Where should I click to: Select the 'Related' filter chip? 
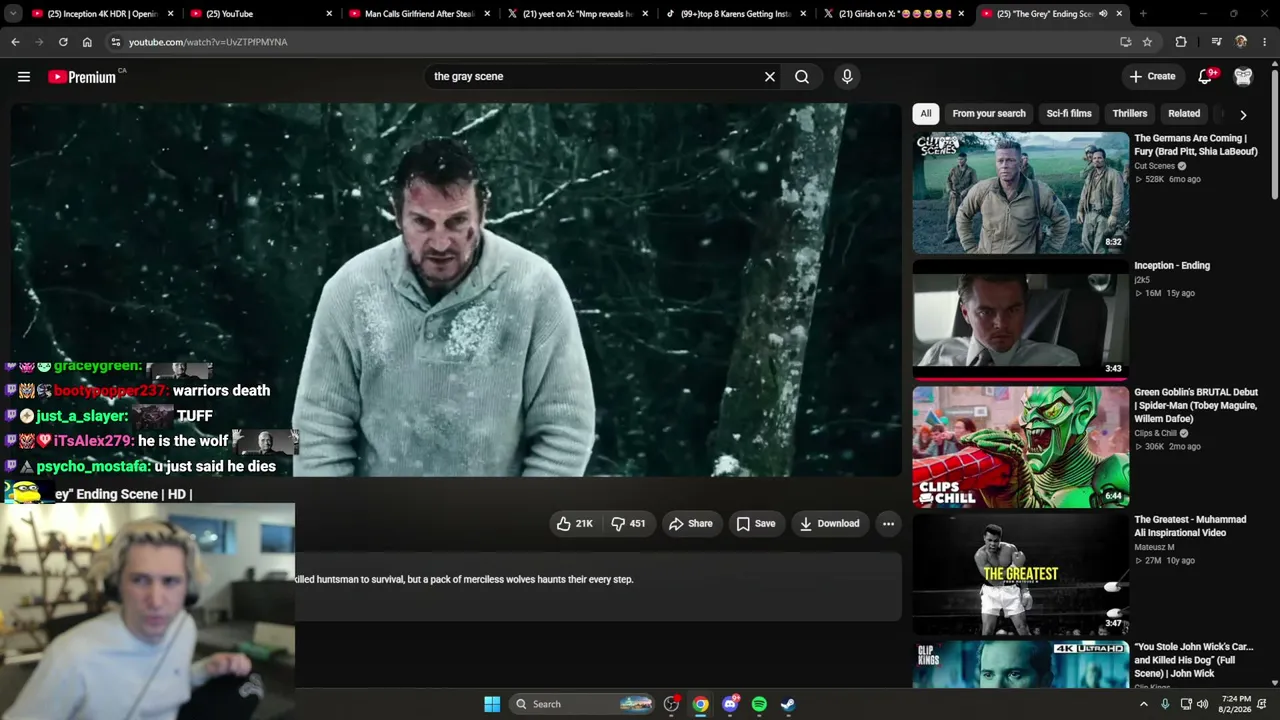1184,114
